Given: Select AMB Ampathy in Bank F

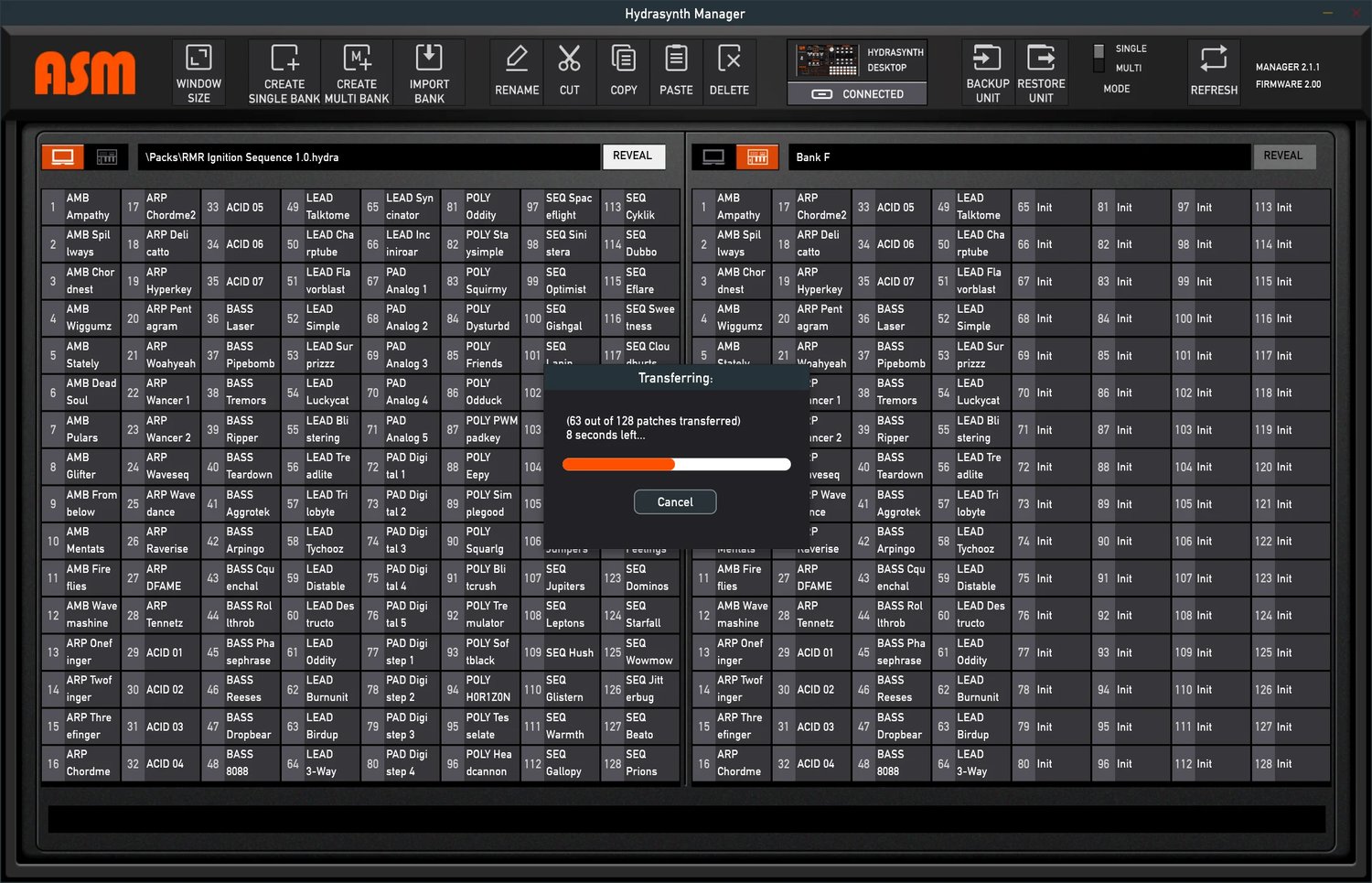Looking at the screenshot, I should click(x=732, y=207).
